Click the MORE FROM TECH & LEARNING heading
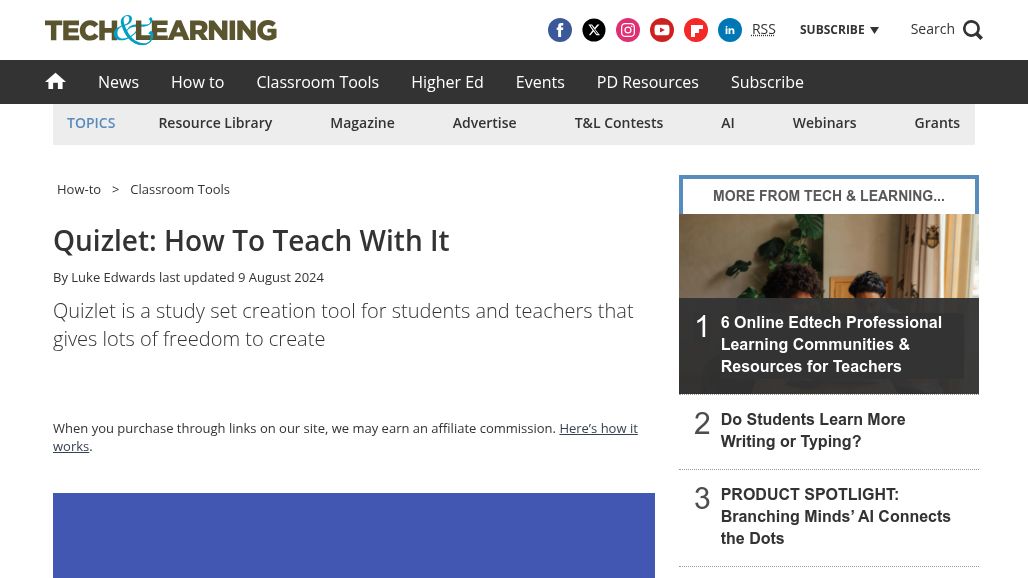1028x578 pixels. [829, 196]
